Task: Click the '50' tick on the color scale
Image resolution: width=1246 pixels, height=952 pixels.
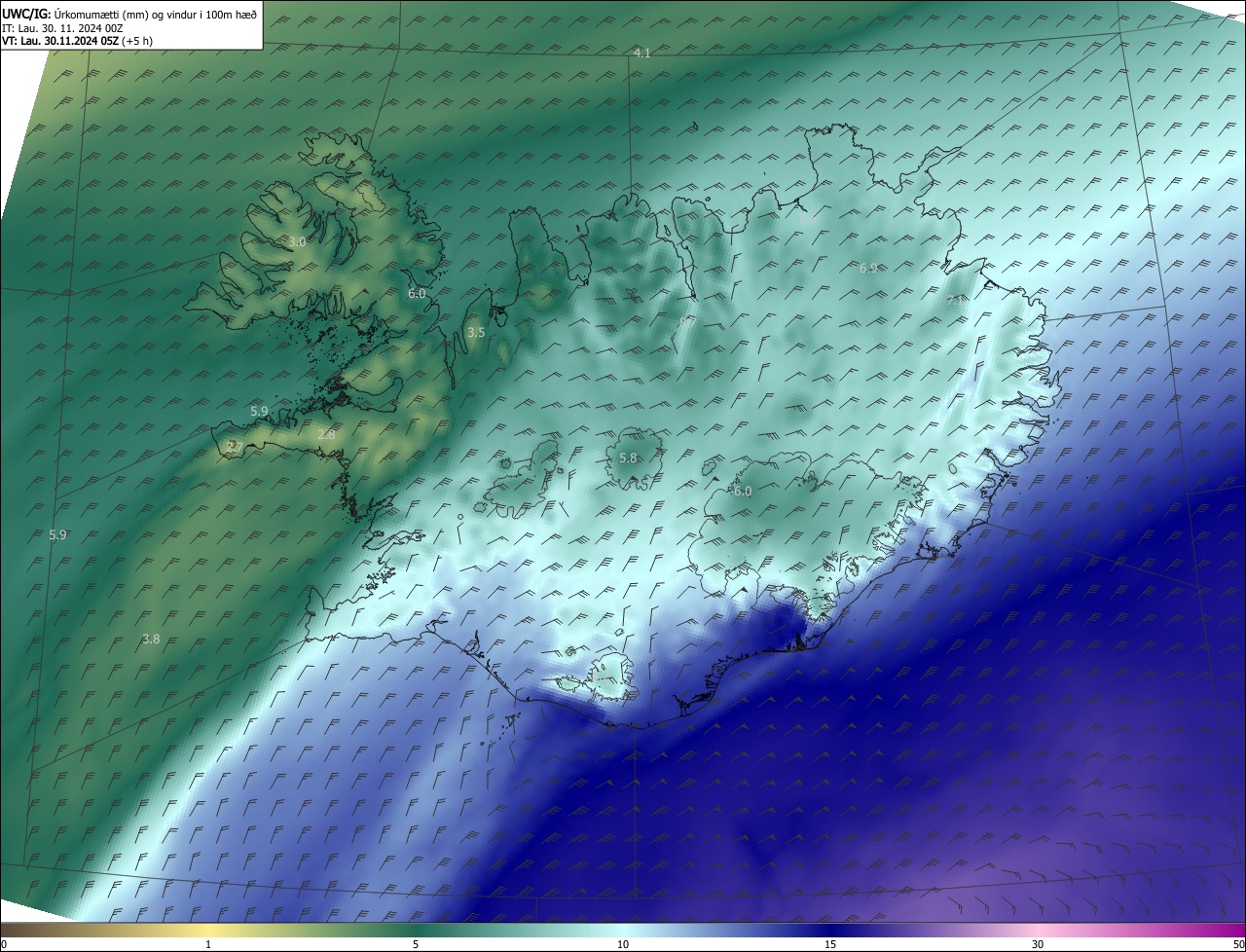Action: click(1238, 945)
